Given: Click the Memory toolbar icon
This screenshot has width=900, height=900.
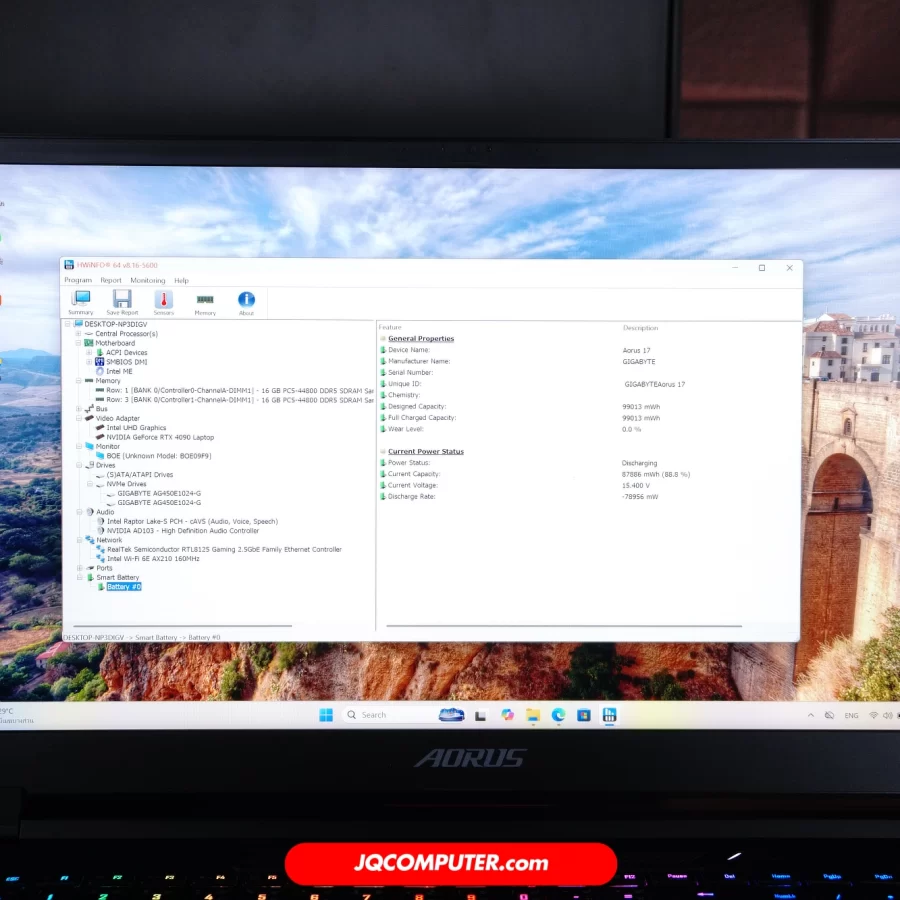Looking at the screenshot, I should pyautogui.click(x=205, y=301).
